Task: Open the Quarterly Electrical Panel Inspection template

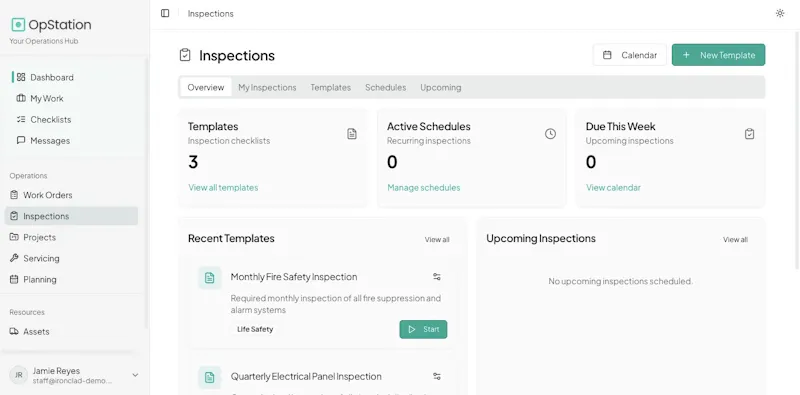Action: click(x=306, y=376)
